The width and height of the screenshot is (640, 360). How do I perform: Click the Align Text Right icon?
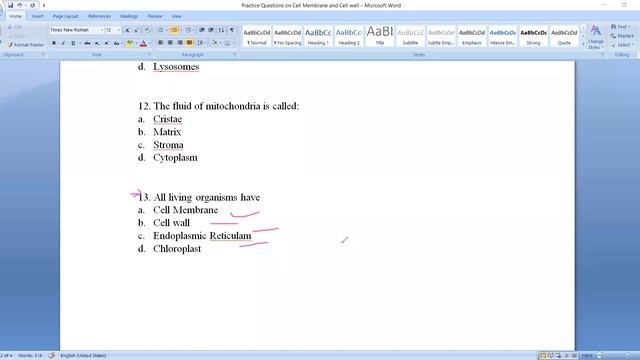[x=180, y=43]
